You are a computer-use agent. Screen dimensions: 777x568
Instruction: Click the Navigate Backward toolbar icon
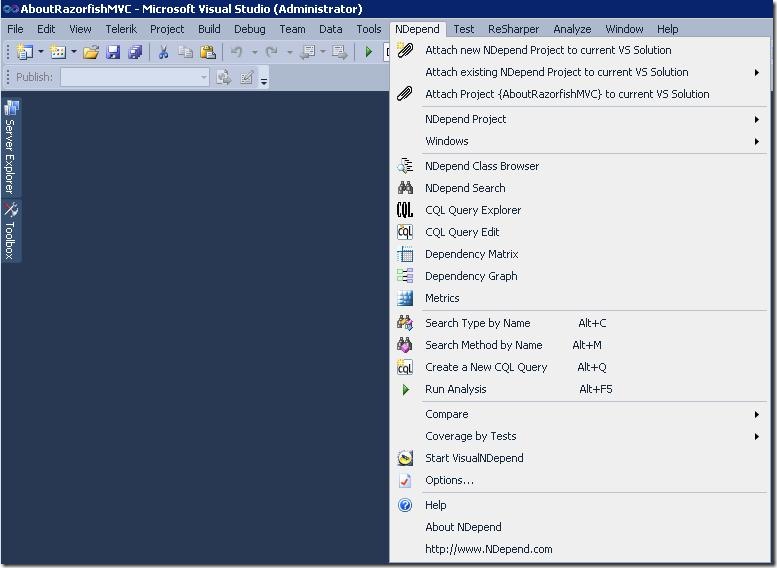308,52
